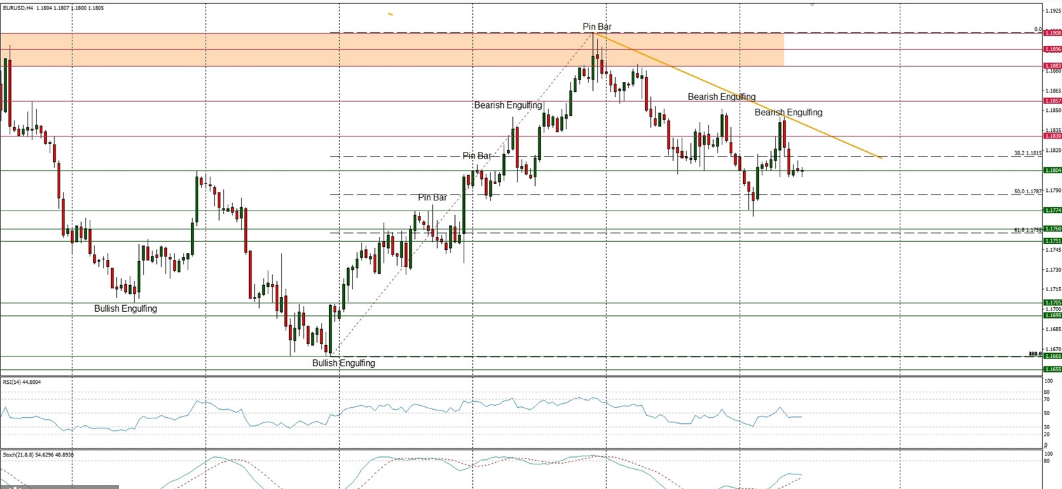This screenshot has height=489, width=1062.
Task: Click the 1.1908 red price tag
Action: (1051, 33)
